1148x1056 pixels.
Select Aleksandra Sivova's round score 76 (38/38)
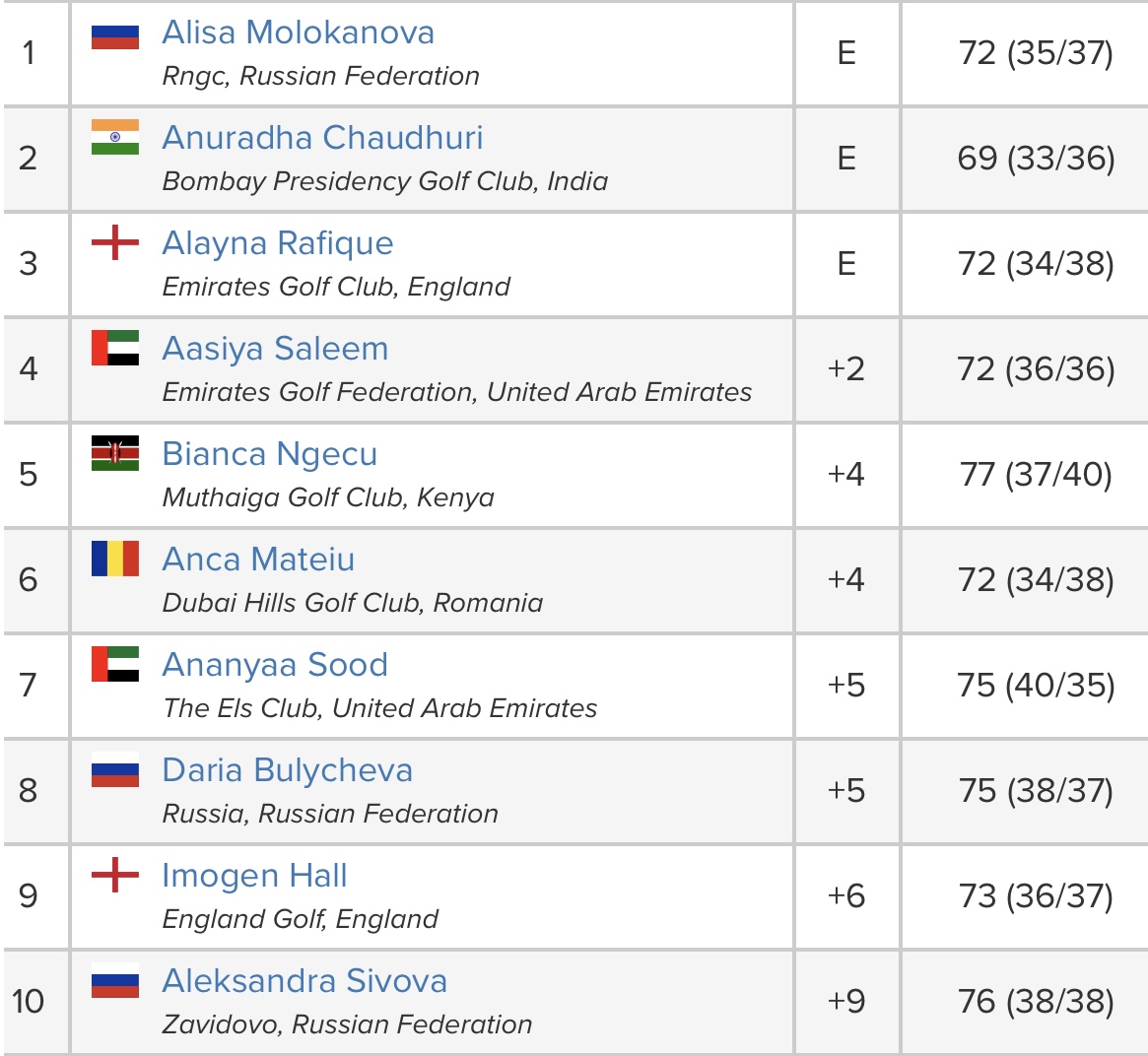(1036, 1002)
